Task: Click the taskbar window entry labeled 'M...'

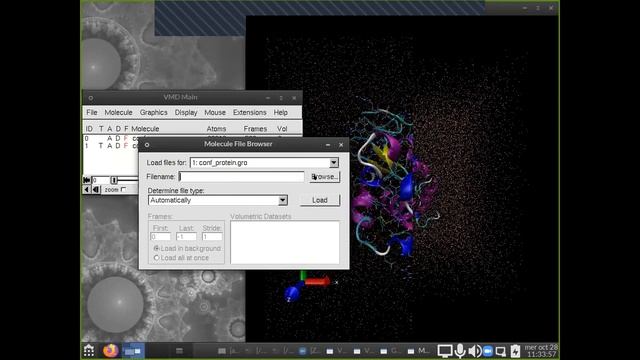Action: (418, 351)
